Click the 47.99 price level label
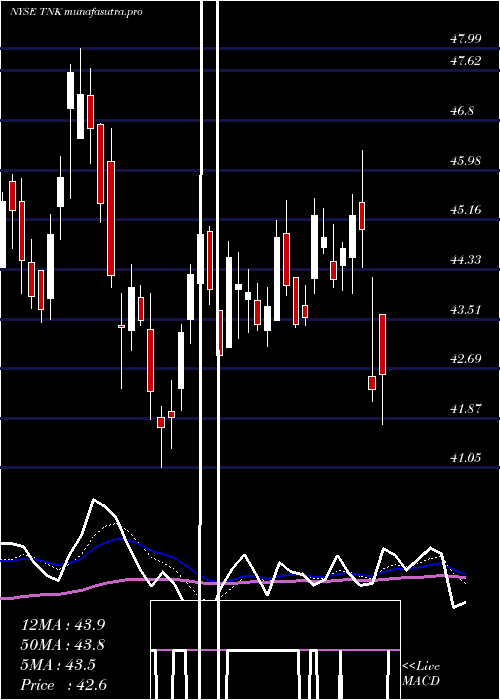The image size is (500, 700). click(x=466, y=39)
